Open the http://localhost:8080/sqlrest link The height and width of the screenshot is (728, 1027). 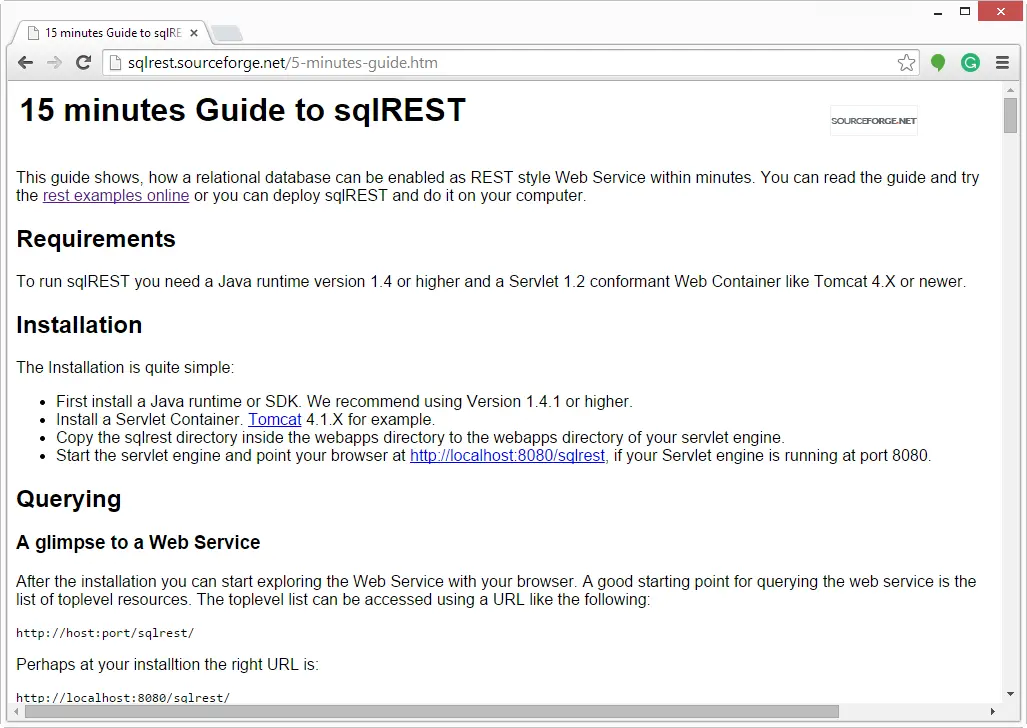pyautogui.click(x=507, y=455)
